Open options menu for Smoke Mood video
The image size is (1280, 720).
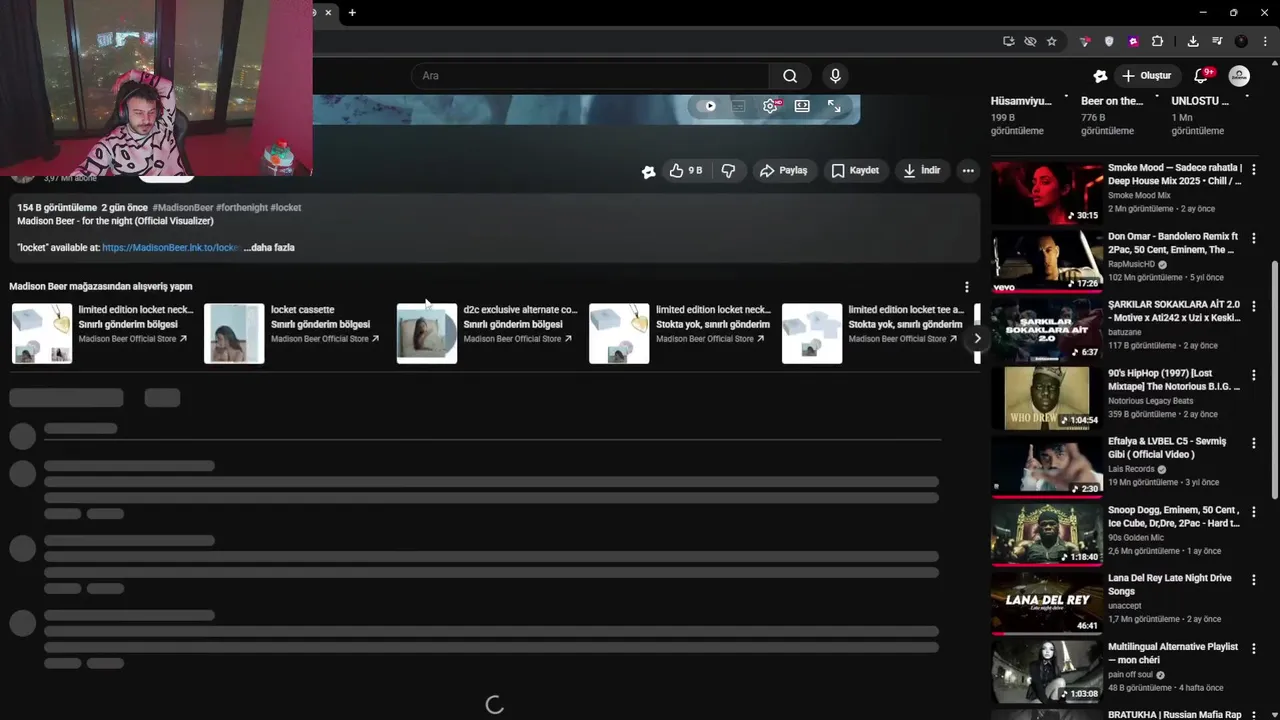(1253, 170)
